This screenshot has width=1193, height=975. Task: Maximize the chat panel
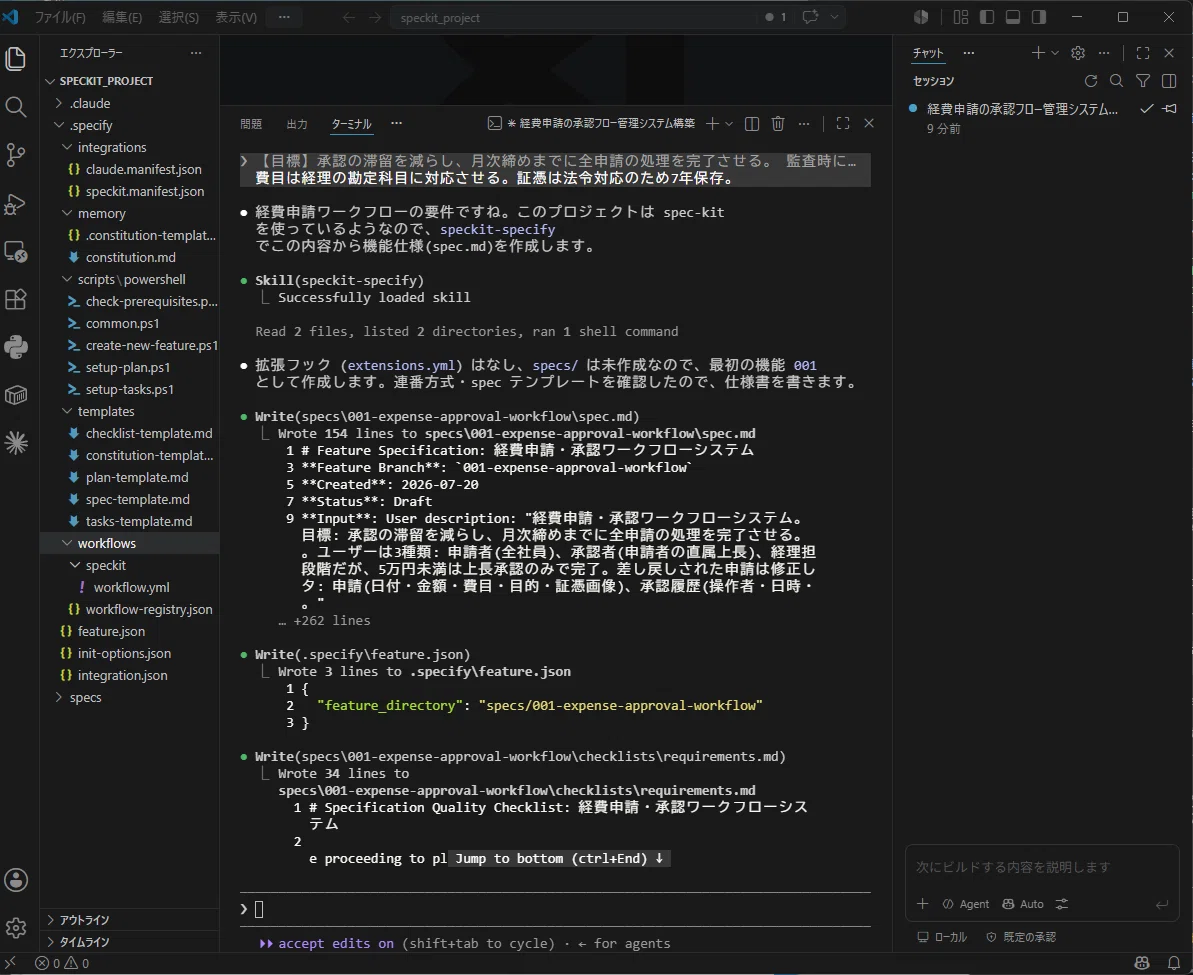tap(1143, 53)
